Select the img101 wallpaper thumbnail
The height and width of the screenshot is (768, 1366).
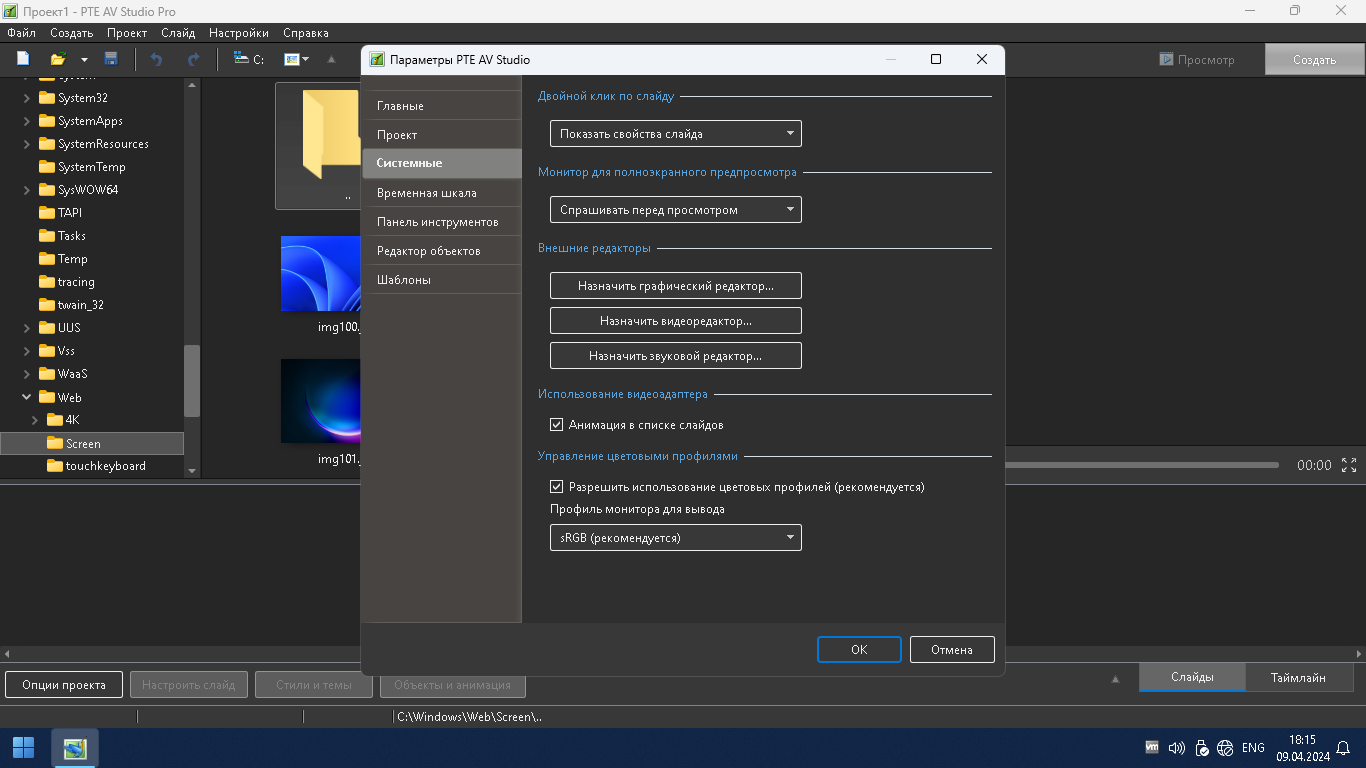(x=320, y=401)
